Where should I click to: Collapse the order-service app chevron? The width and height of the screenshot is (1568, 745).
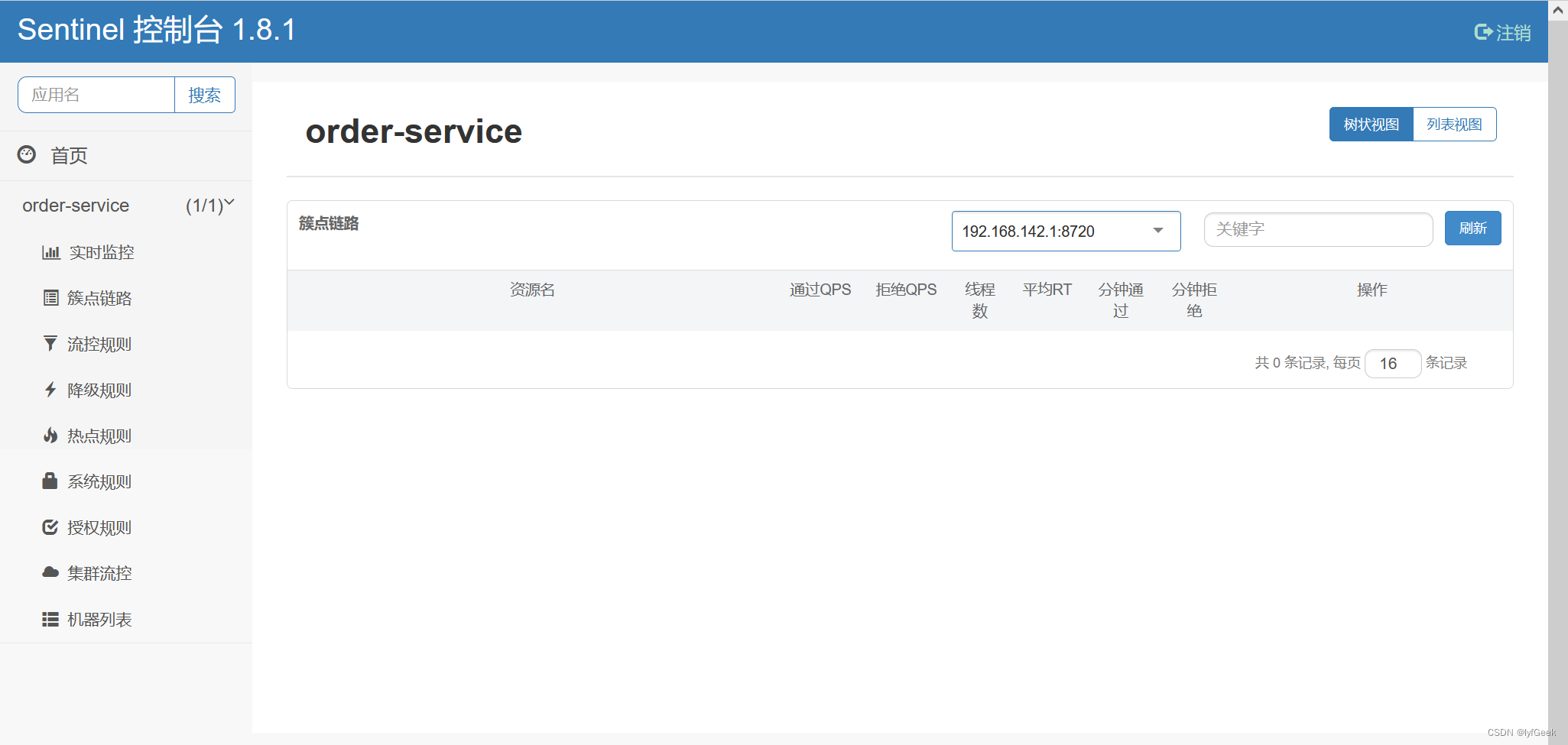click(229, 202)
